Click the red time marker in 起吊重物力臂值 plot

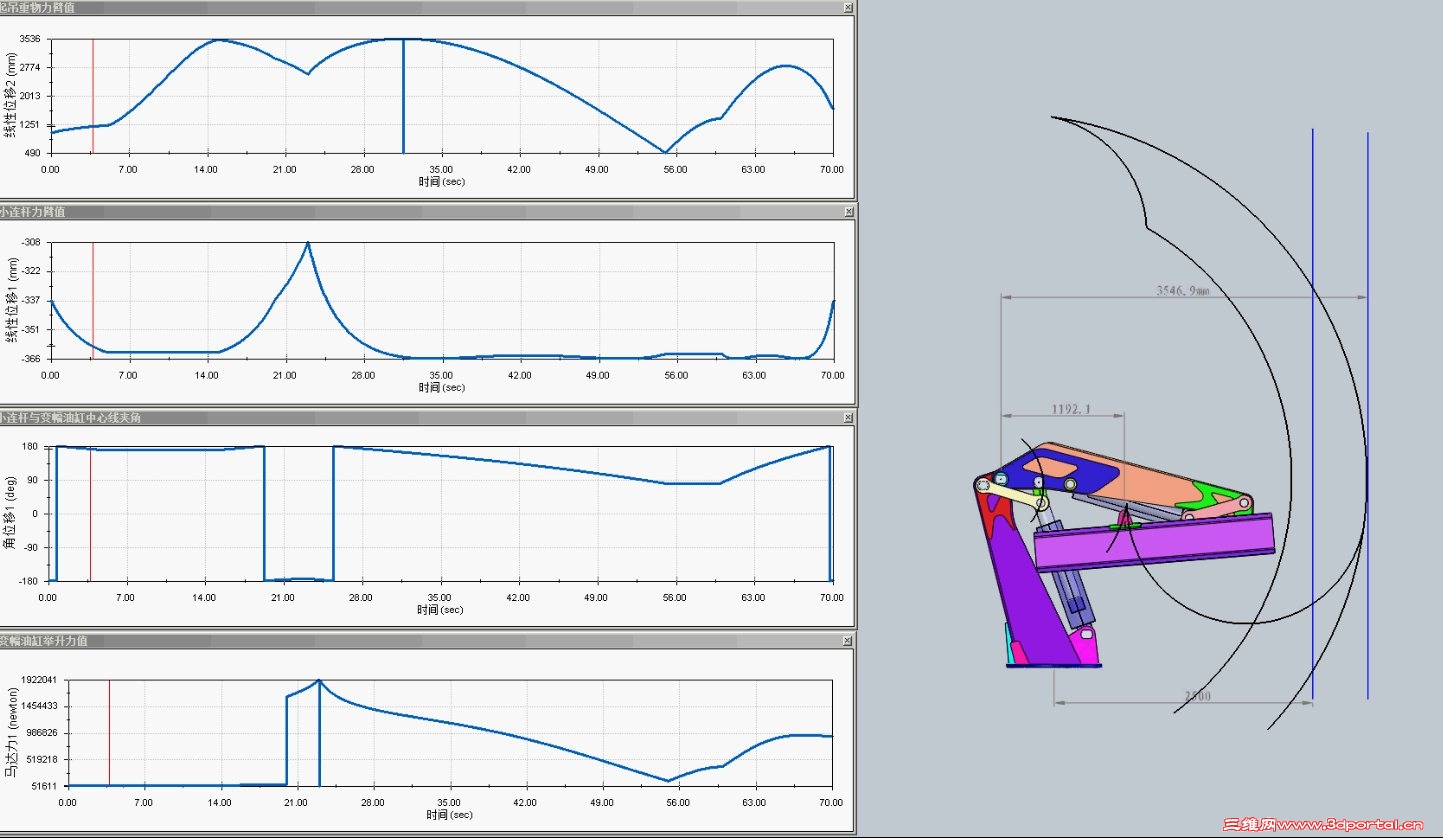[93, 96]
